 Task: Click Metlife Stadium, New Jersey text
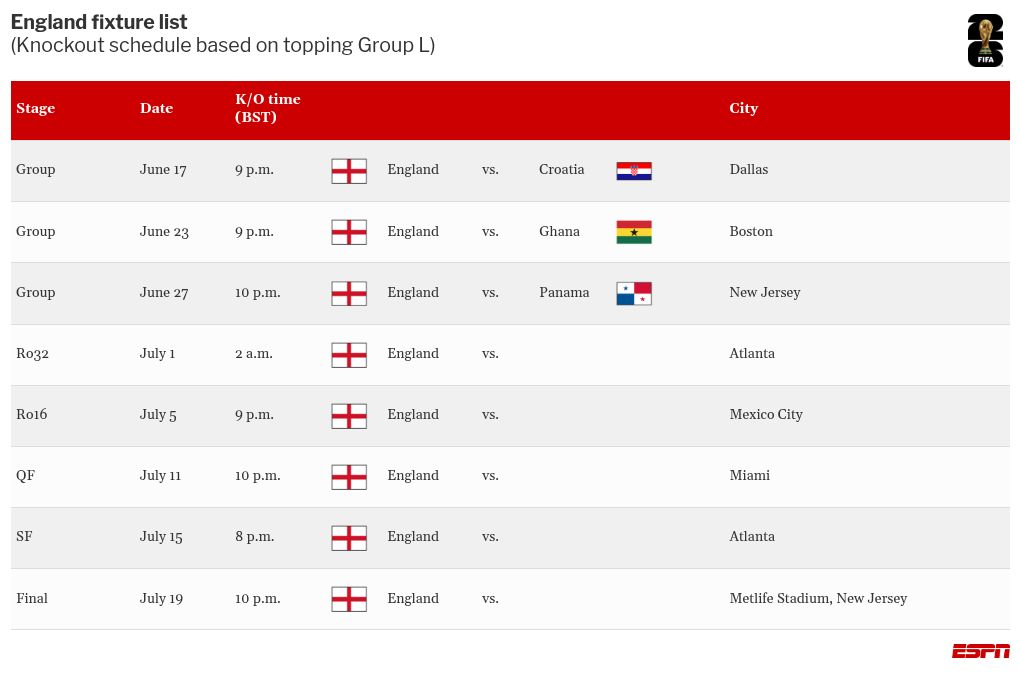click(x=817, y=599)
